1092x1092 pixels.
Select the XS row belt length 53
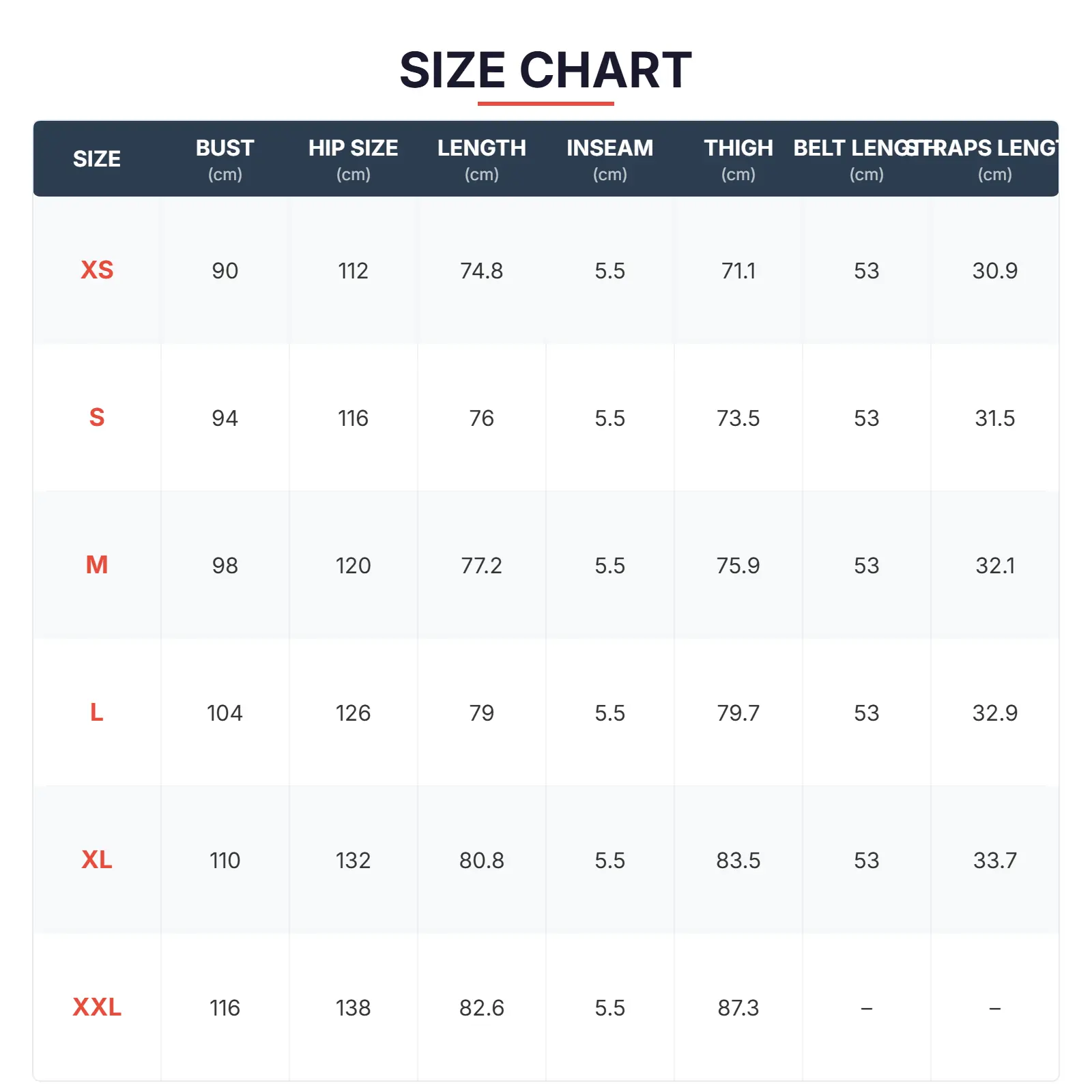click(x=866, y=271)
